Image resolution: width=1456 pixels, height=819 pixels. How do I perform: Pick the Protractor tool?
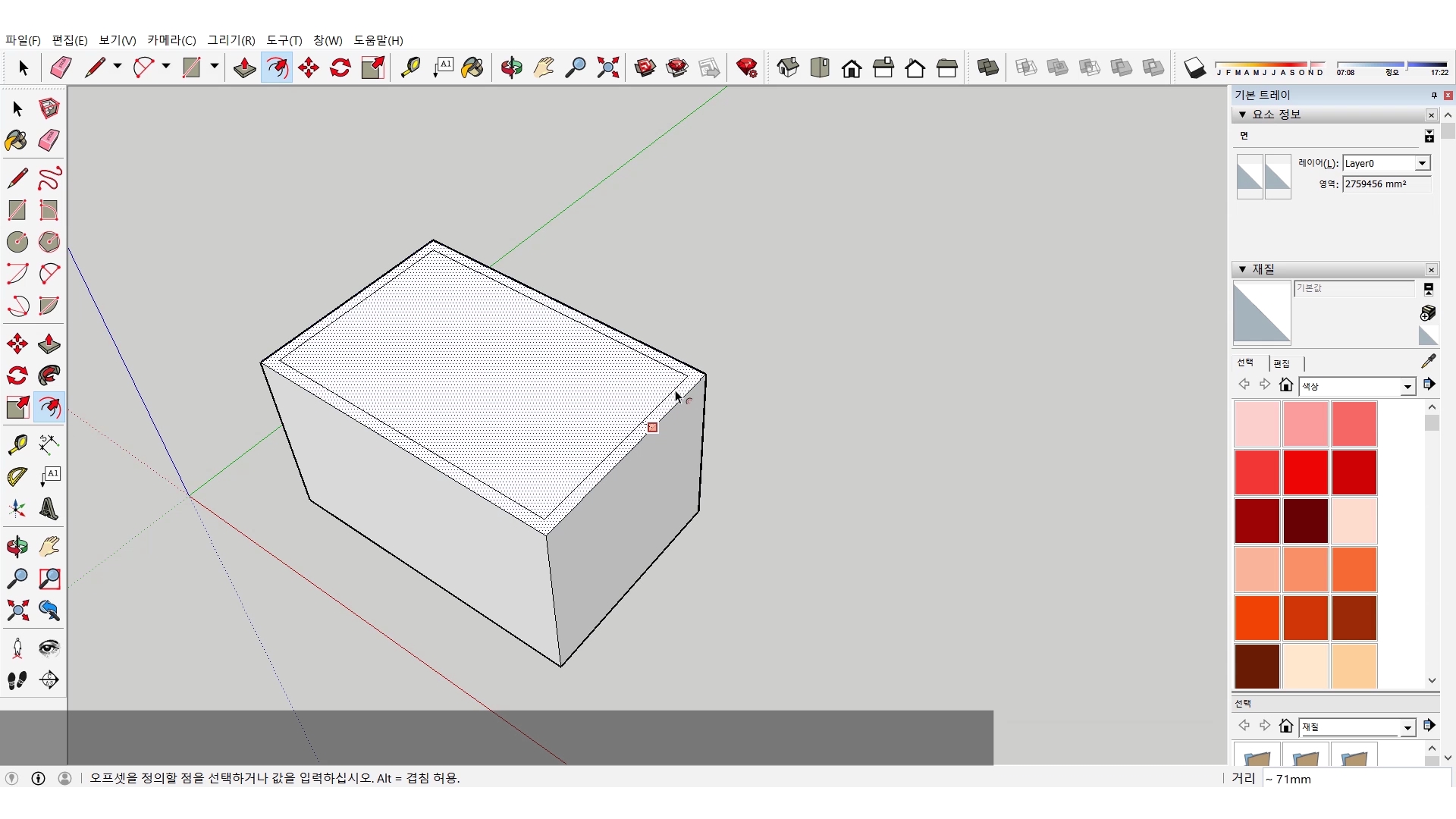point(17,476)
